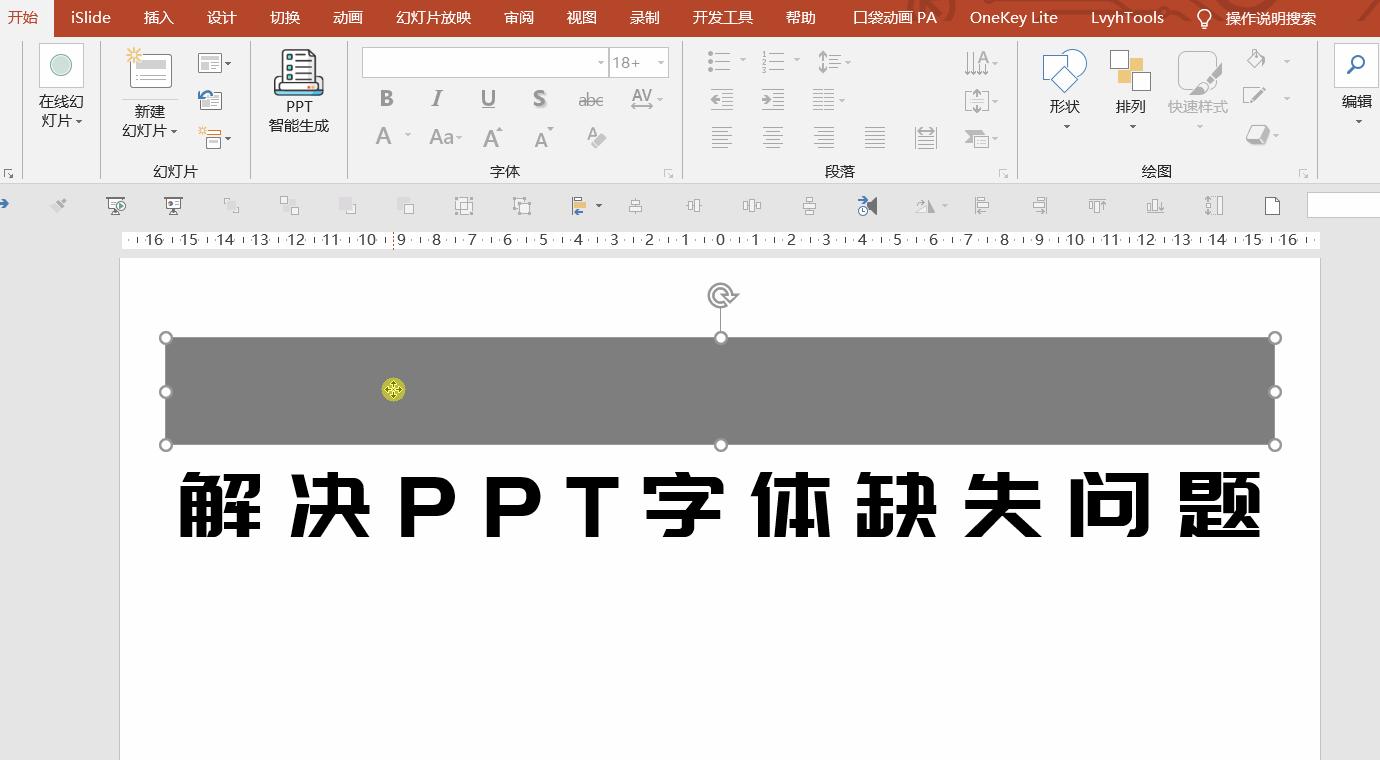
Task: Open the PPT智能生成 tool
Action: click(x=297, y=90)
